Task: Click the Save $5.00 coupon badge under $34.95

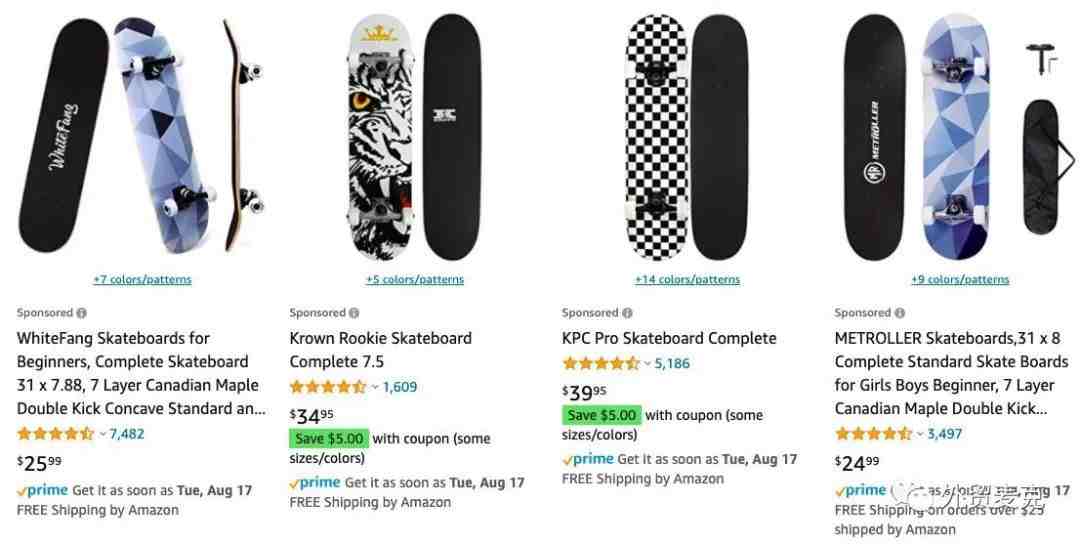Action: click(x=330, y=439)
